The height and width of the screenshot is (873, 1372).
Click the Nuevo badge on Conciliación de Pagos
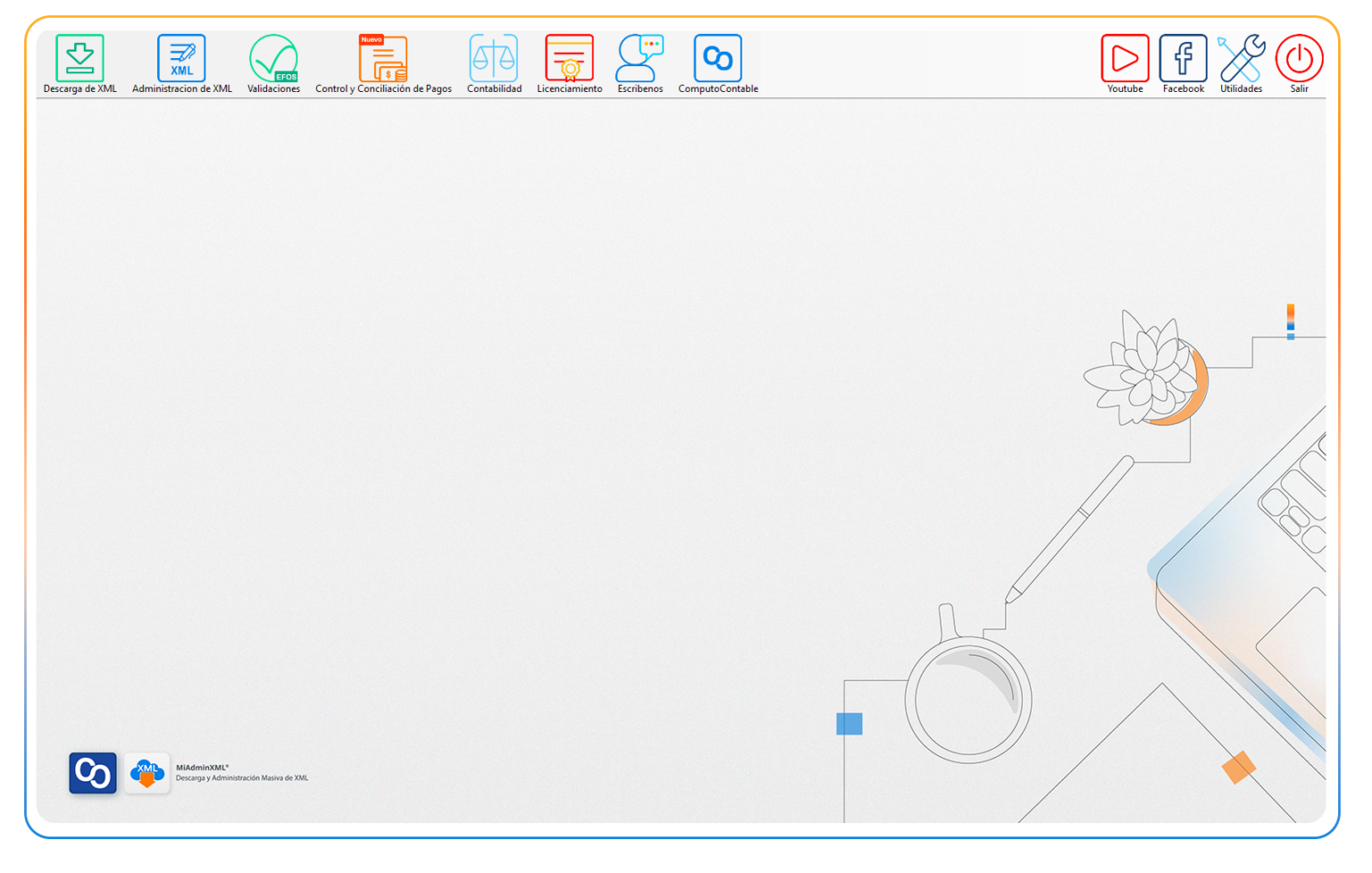pos(372,38)
